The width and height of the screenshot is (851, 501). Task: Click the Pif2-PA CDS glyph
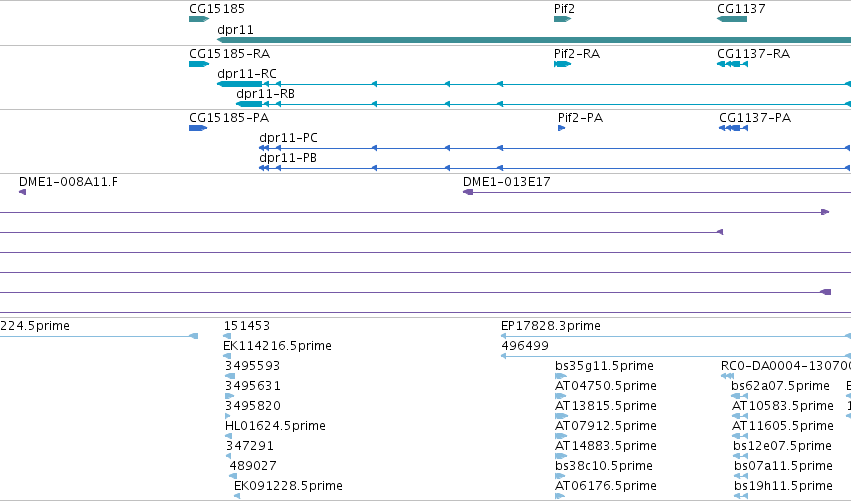pos(561,128)
